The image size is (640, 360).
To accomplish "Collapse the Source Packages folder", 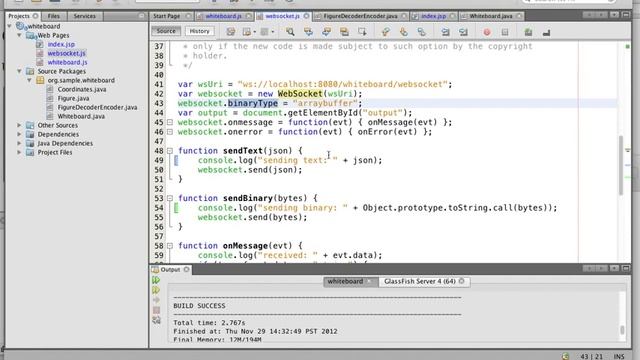I will 19,71.
